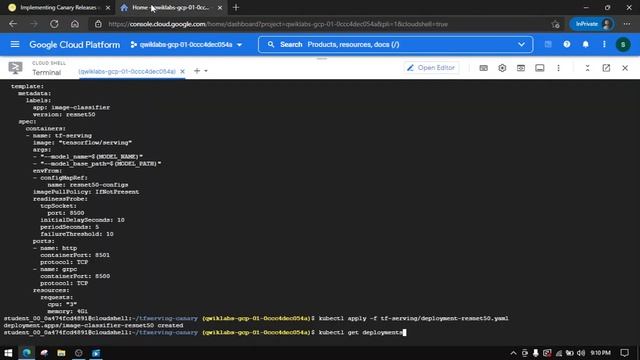This screenshot has height=360, width=640.
Task: Click the 'memory: 4Gi' line
Action: [67, 311]
